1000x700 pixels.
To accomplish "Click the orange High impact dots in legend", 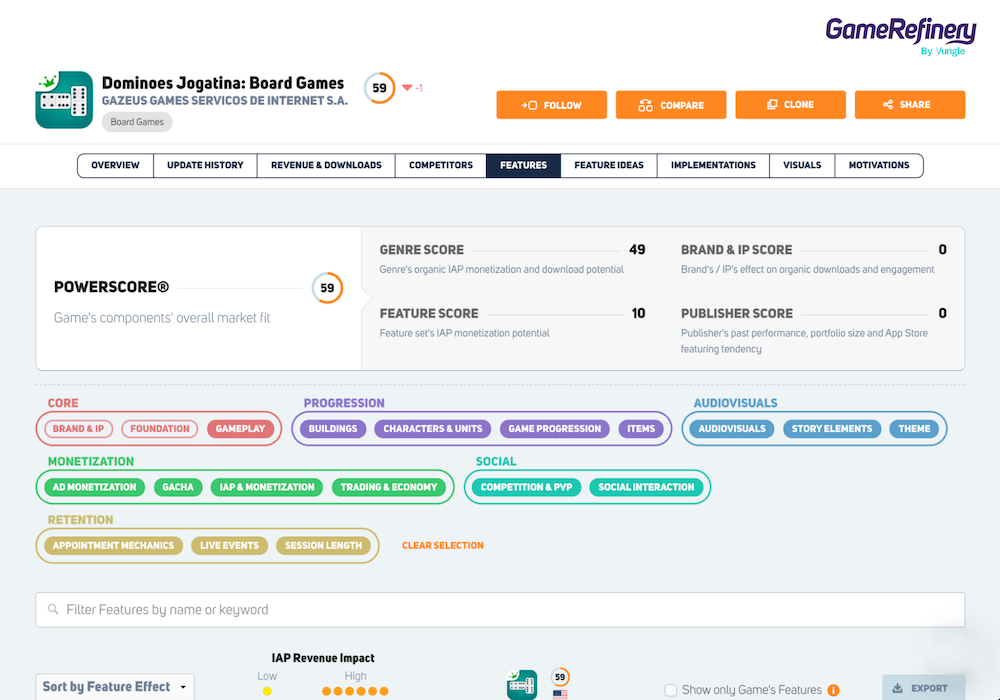I will click(355, 691).
